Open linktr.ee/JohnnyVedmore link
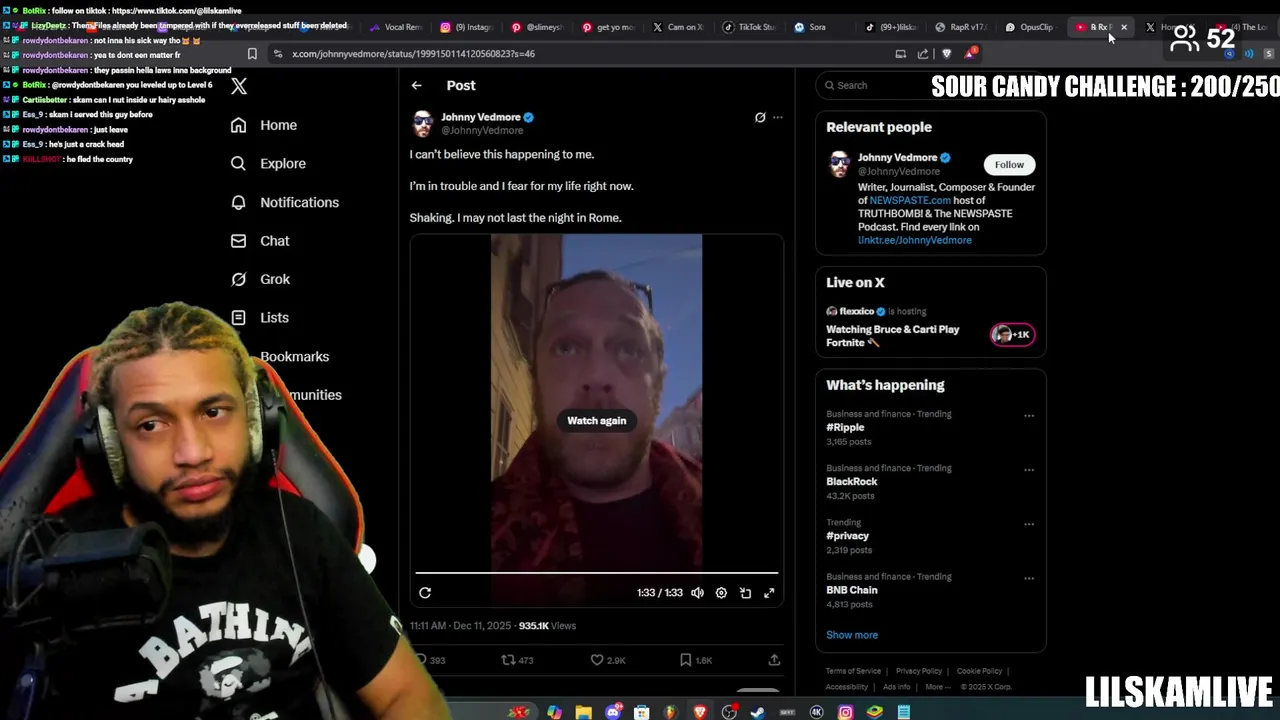Image resolution: width=1280 pixels, height=720 pixels. click(914, 240)
